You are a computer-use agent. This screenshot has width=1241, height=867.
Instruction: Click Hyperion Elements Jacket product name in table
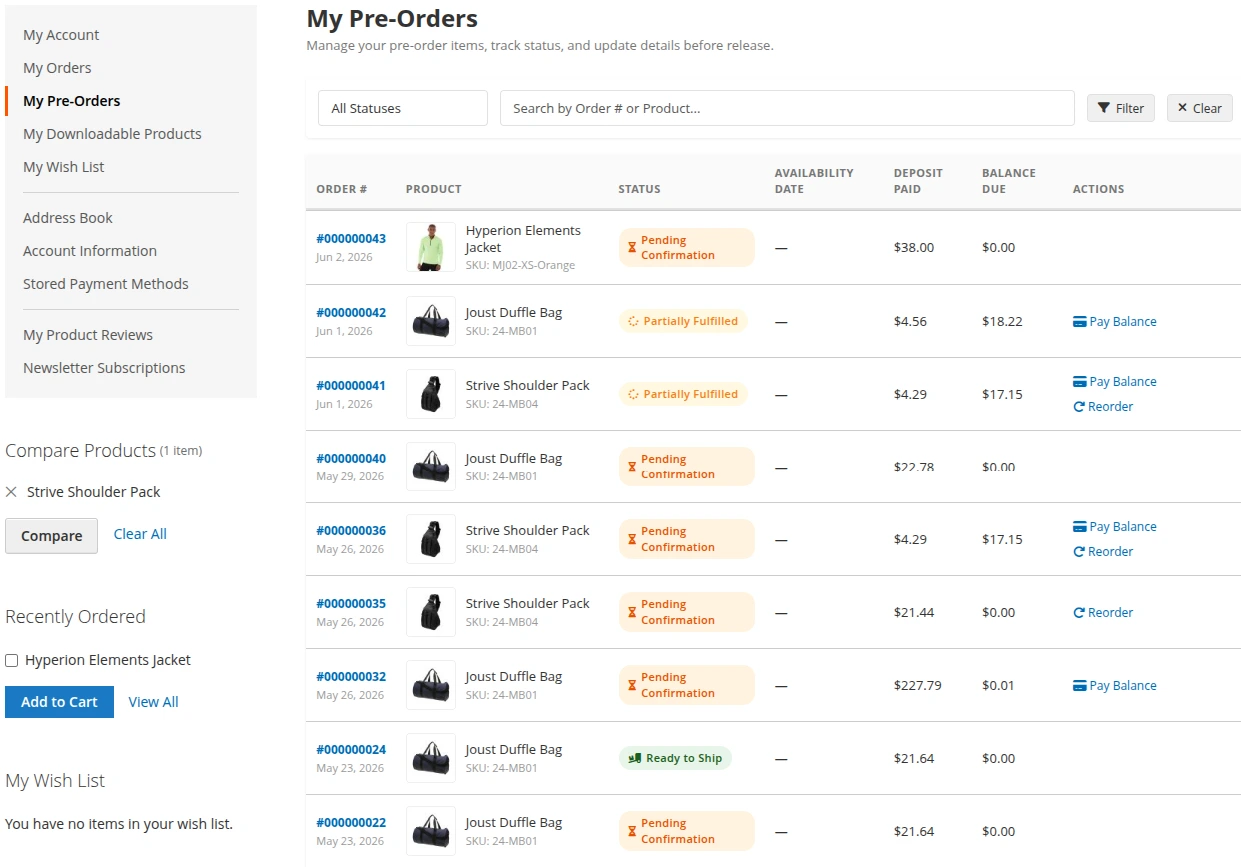point(523,239)
